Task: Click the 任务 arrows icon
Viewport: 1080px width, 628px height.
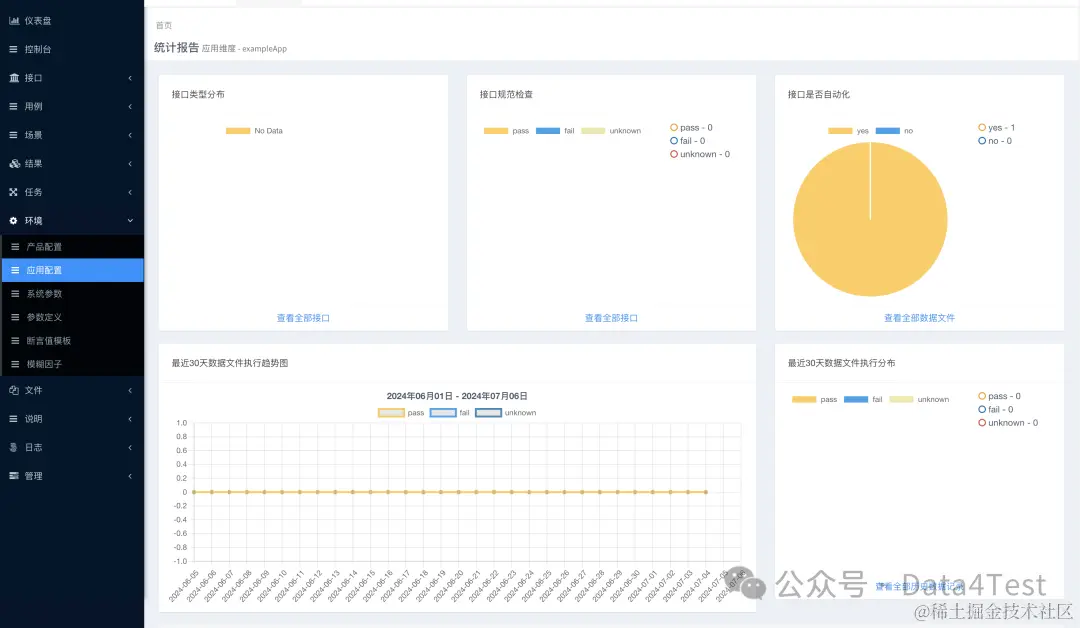Action: (x=13, y=192)
